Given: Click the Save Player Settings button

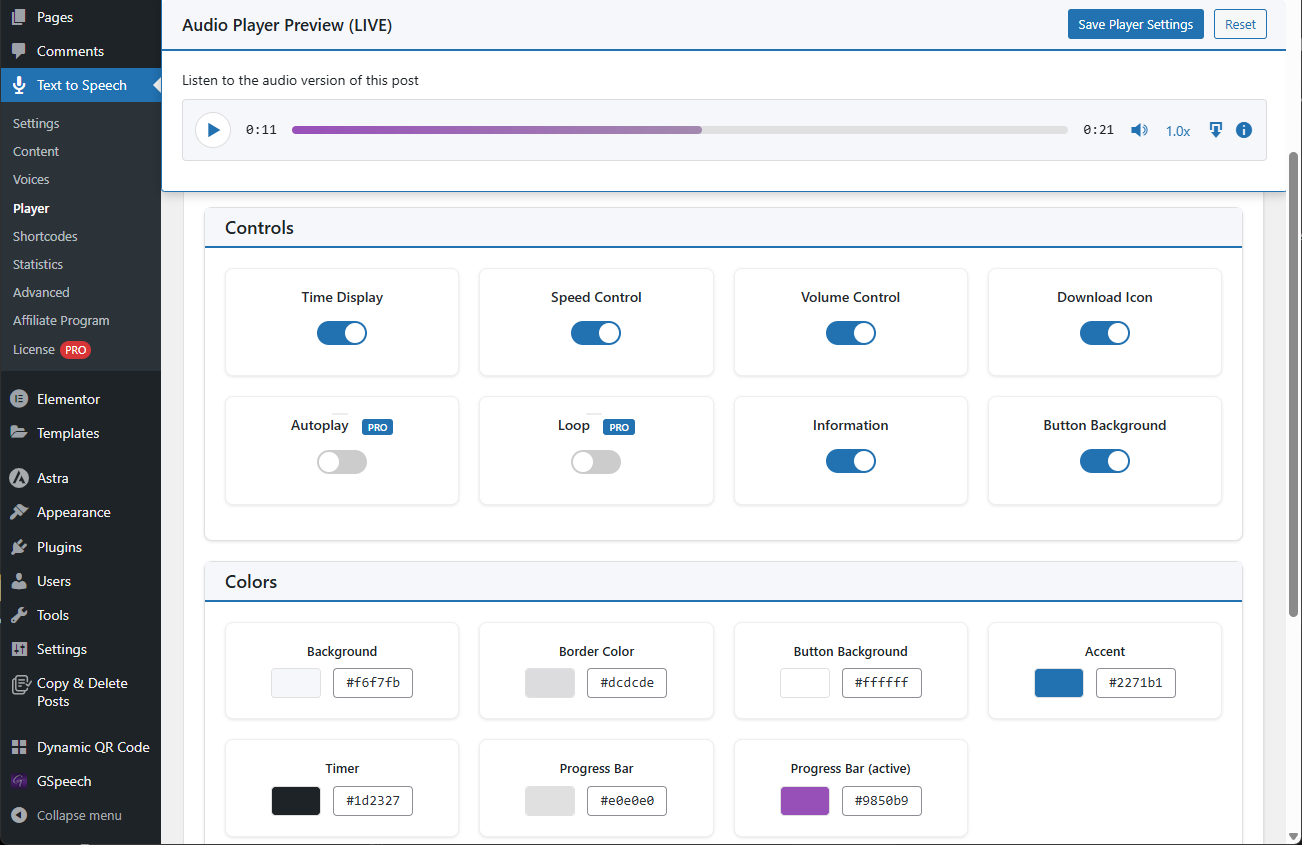Looking at the screenshot, I should point(1136,25).
